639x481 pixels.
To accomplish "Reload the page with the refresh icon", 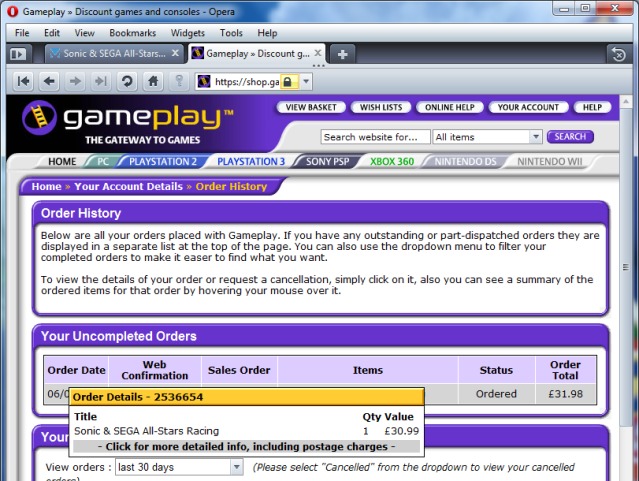I will 127,81.
